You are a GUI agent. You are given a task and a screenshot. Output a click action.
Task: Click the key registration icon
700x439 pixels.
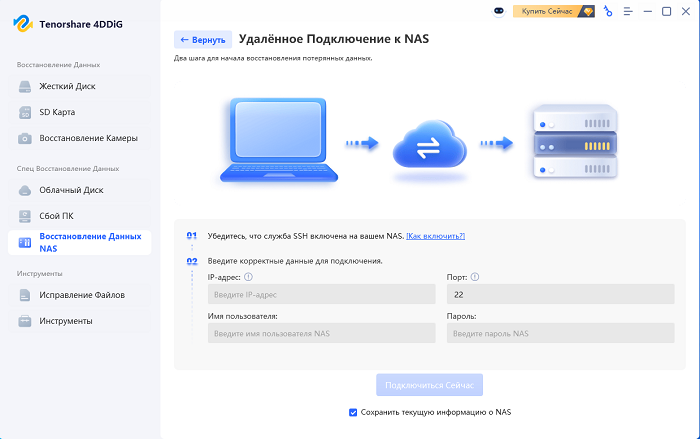608,11
